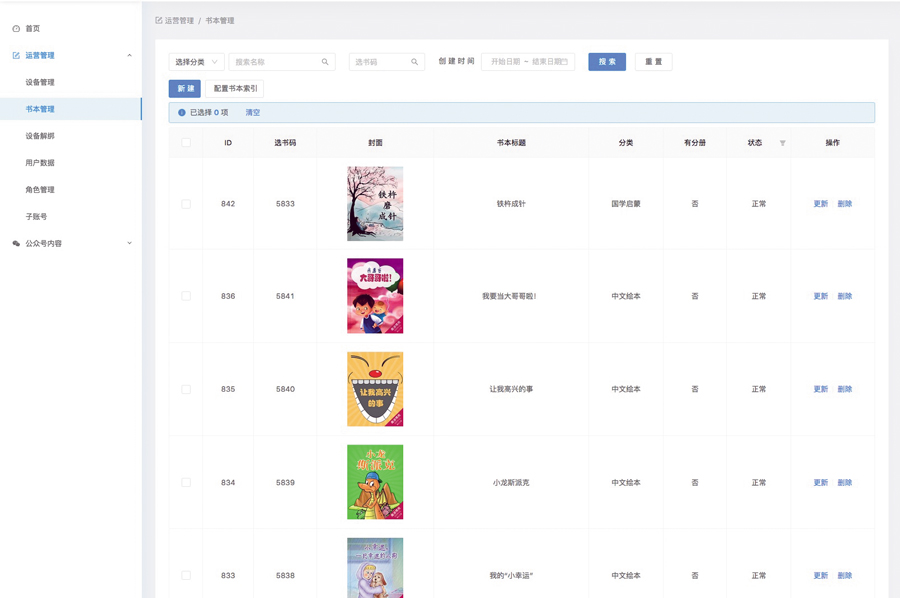Check the row checkbox for ID 842
900x598 pixels.
(186, 204)
